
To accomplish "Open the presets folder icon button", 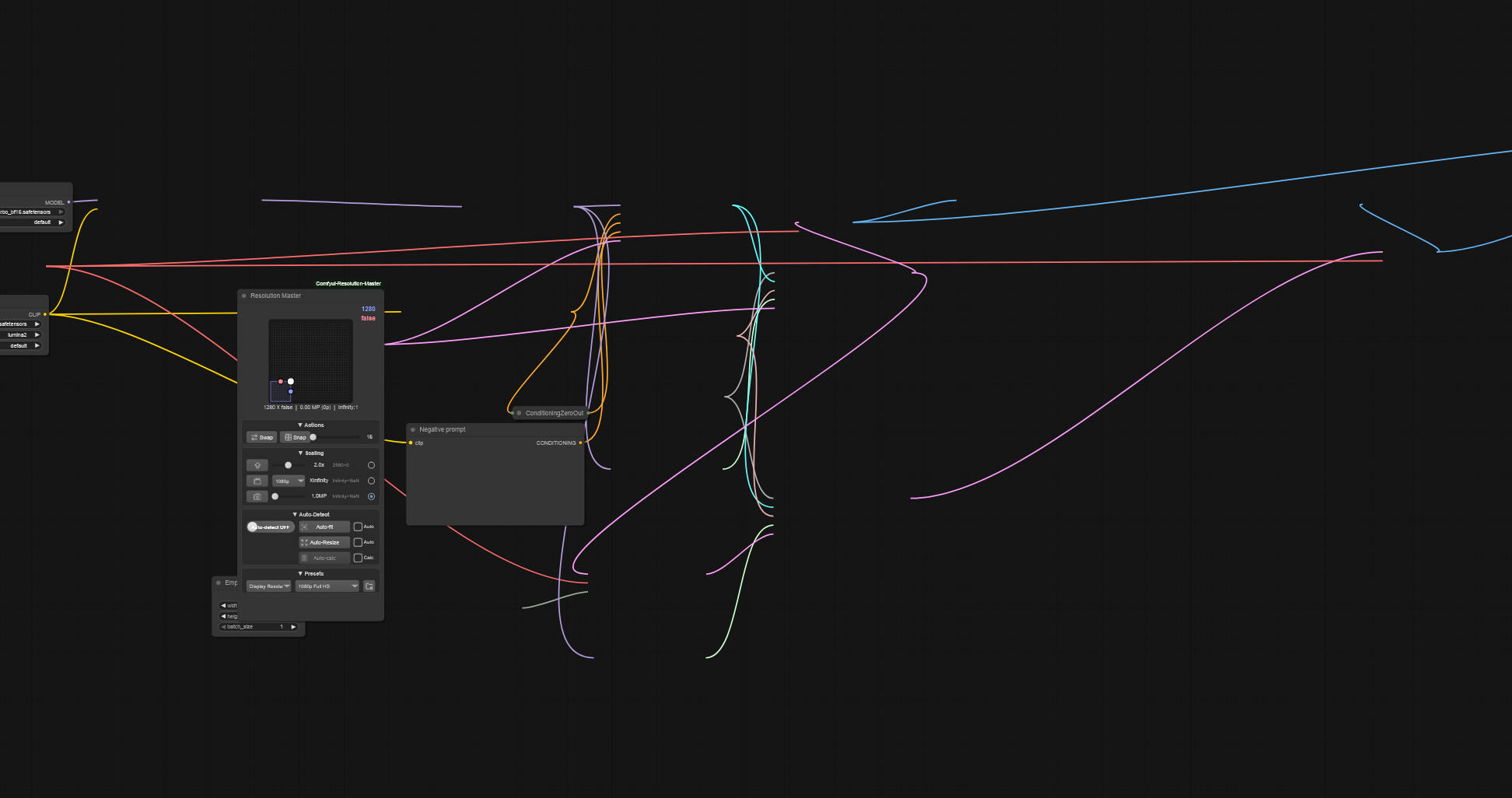I will (369, 586).
